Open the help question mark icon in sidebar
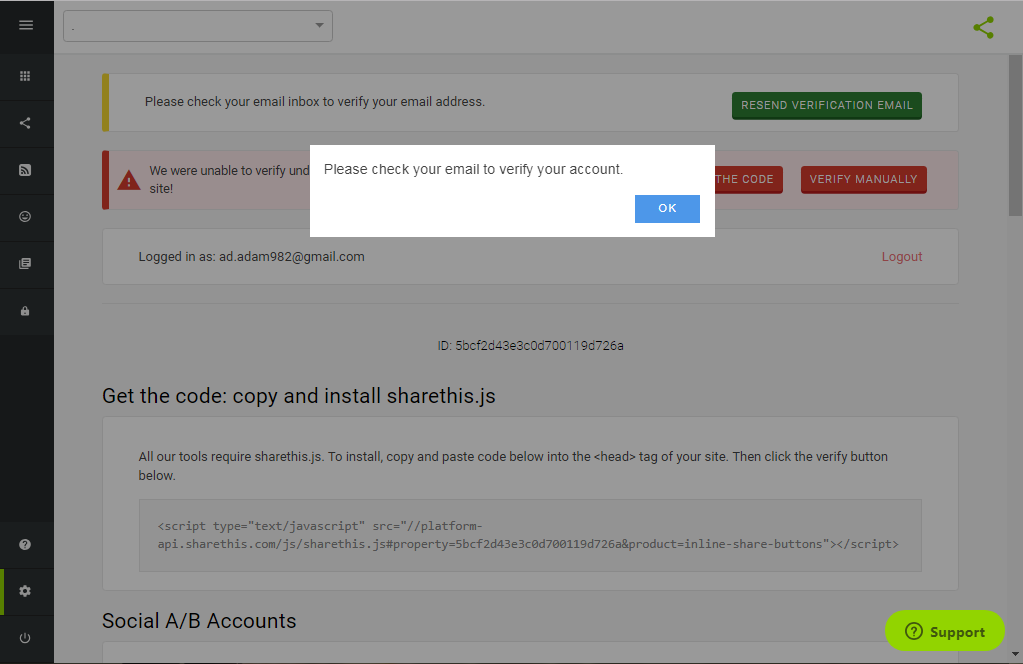This screenshot has height=664, width=1023. pos(25,545)
